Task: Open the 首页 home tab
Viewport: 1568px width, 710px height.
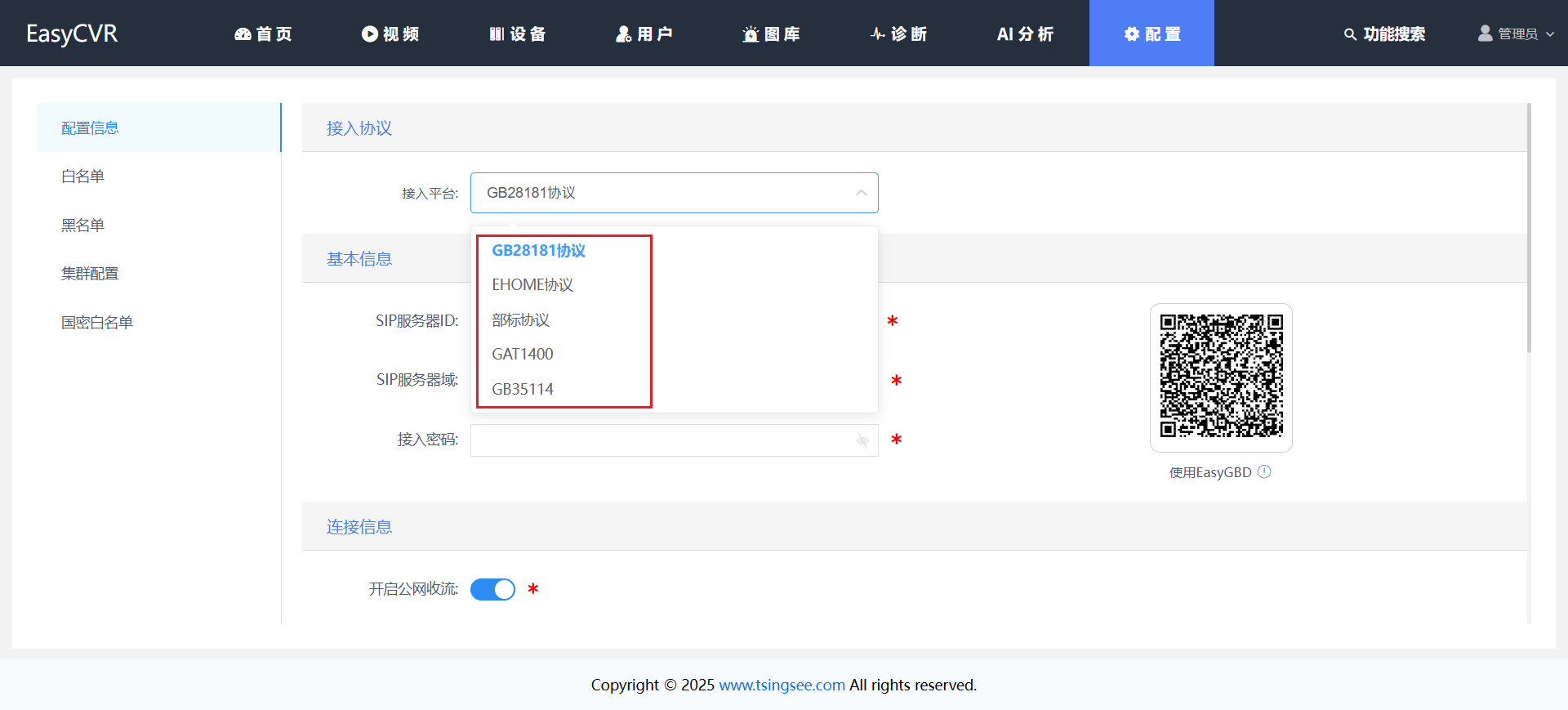Action: point(263,33)
